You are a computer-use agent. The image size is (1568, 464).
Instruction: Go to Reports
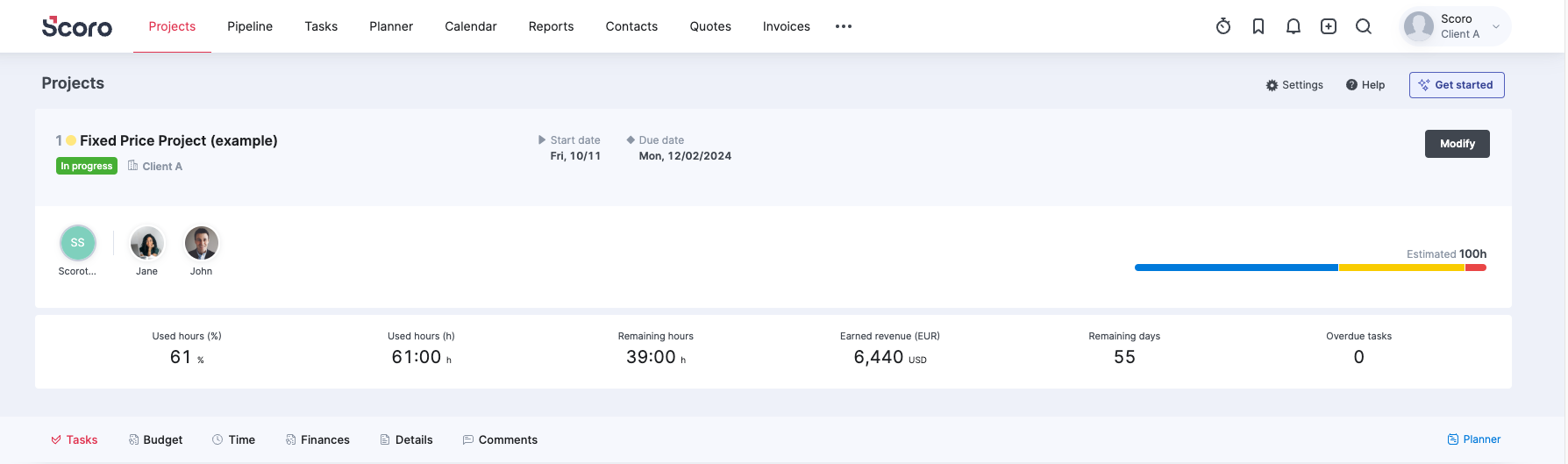click(551, 26)
